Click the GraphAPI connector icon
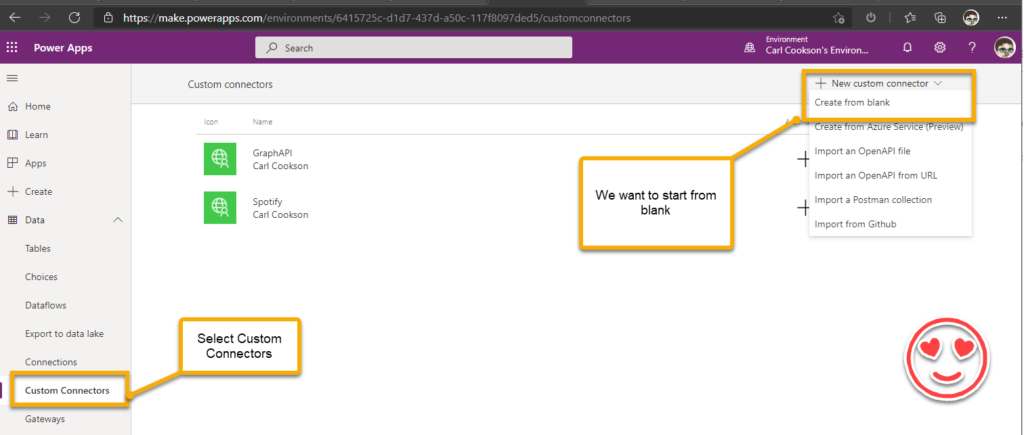The image size is (1024, 435). coord(220,159)
